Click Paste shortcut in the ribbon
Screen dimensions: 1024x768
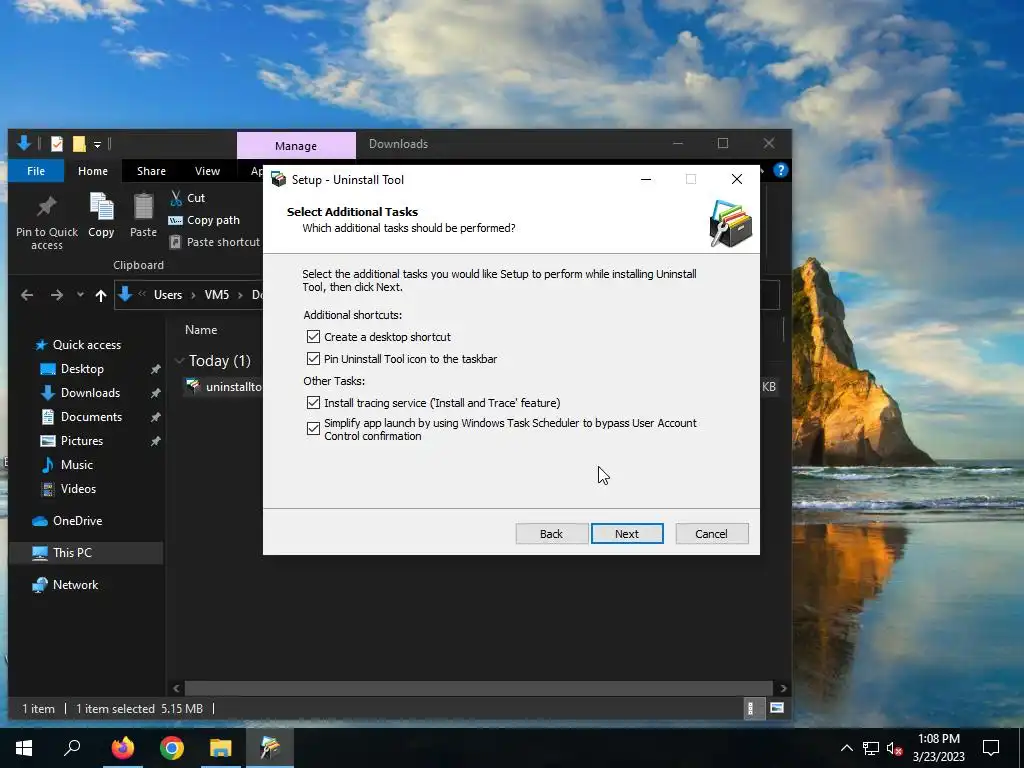pos(215,242)
